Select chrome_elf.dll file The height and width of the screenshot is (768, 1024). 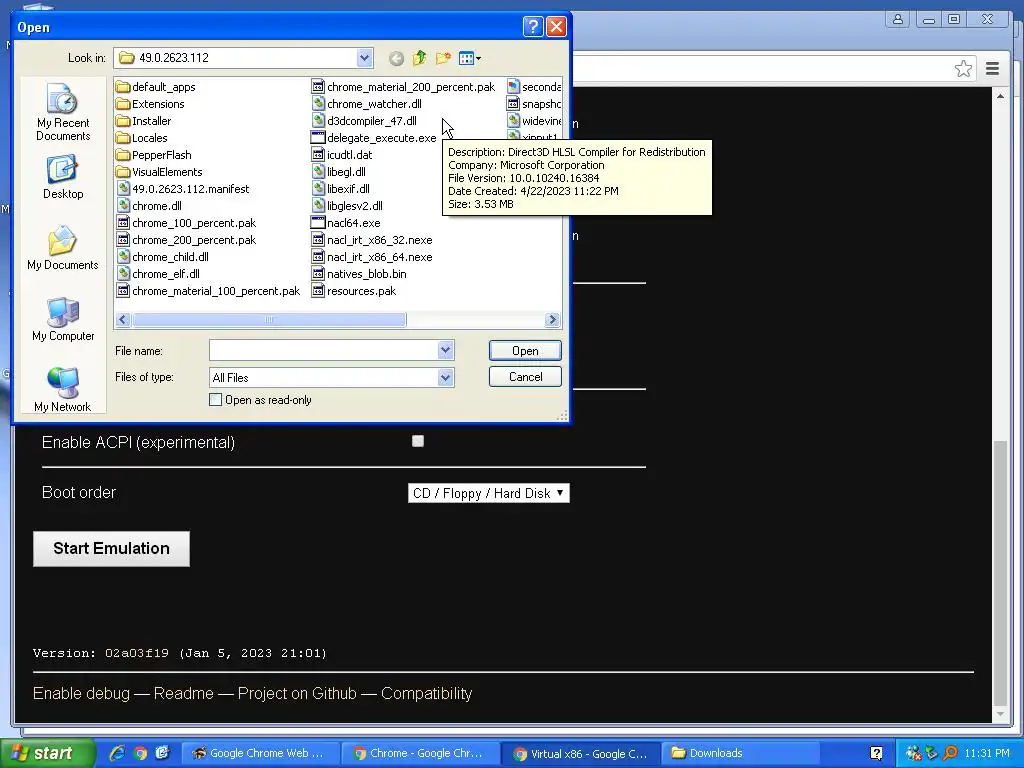[158, 274]
